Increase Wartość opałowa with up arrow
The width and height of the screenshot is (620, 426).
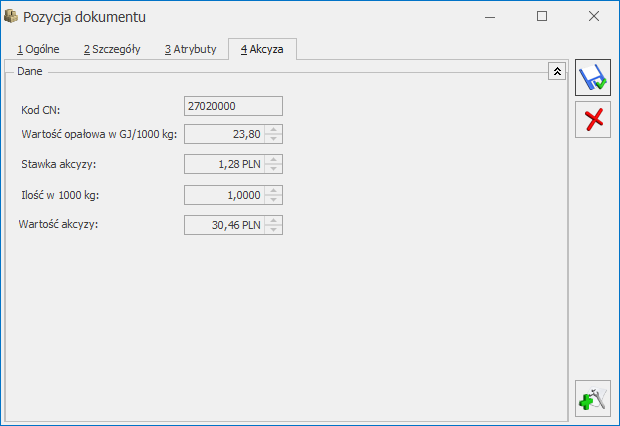274,129
